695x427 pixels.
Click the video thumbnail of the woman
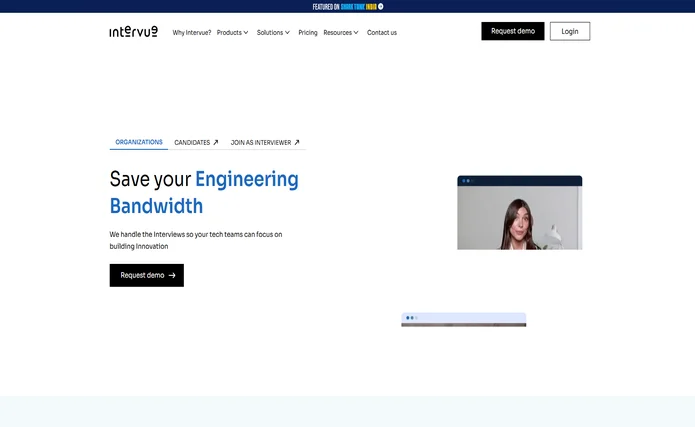click(x=519, y=217)
